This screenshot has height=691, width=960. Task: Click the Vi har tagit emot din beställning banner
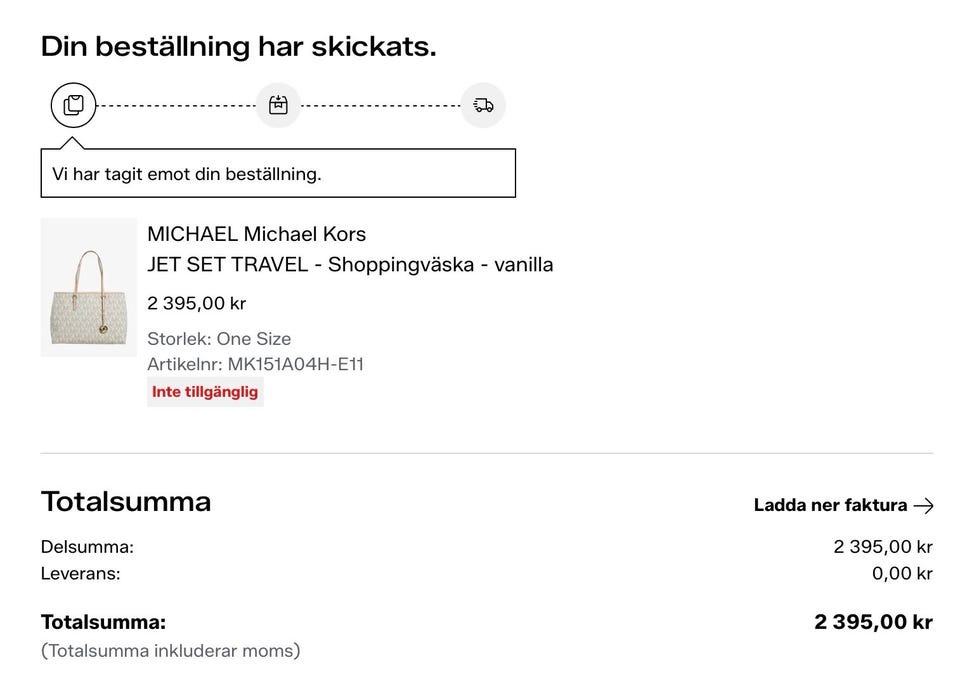click(277, 173)
